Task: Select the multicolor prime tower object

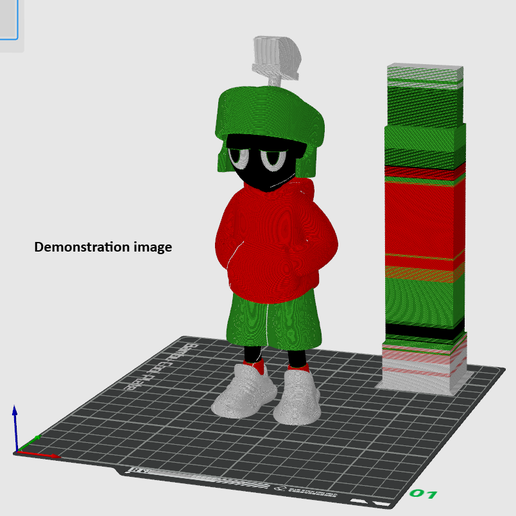Action: tap(424, 228)
